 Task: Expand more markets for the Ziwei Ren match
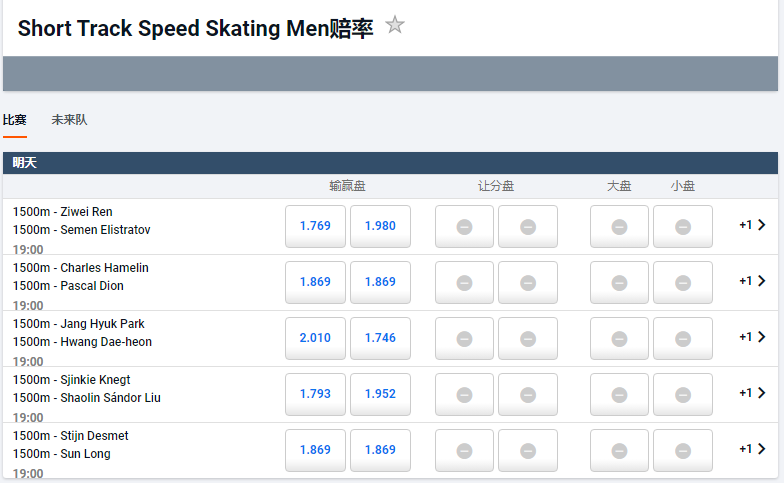(753, 225)
